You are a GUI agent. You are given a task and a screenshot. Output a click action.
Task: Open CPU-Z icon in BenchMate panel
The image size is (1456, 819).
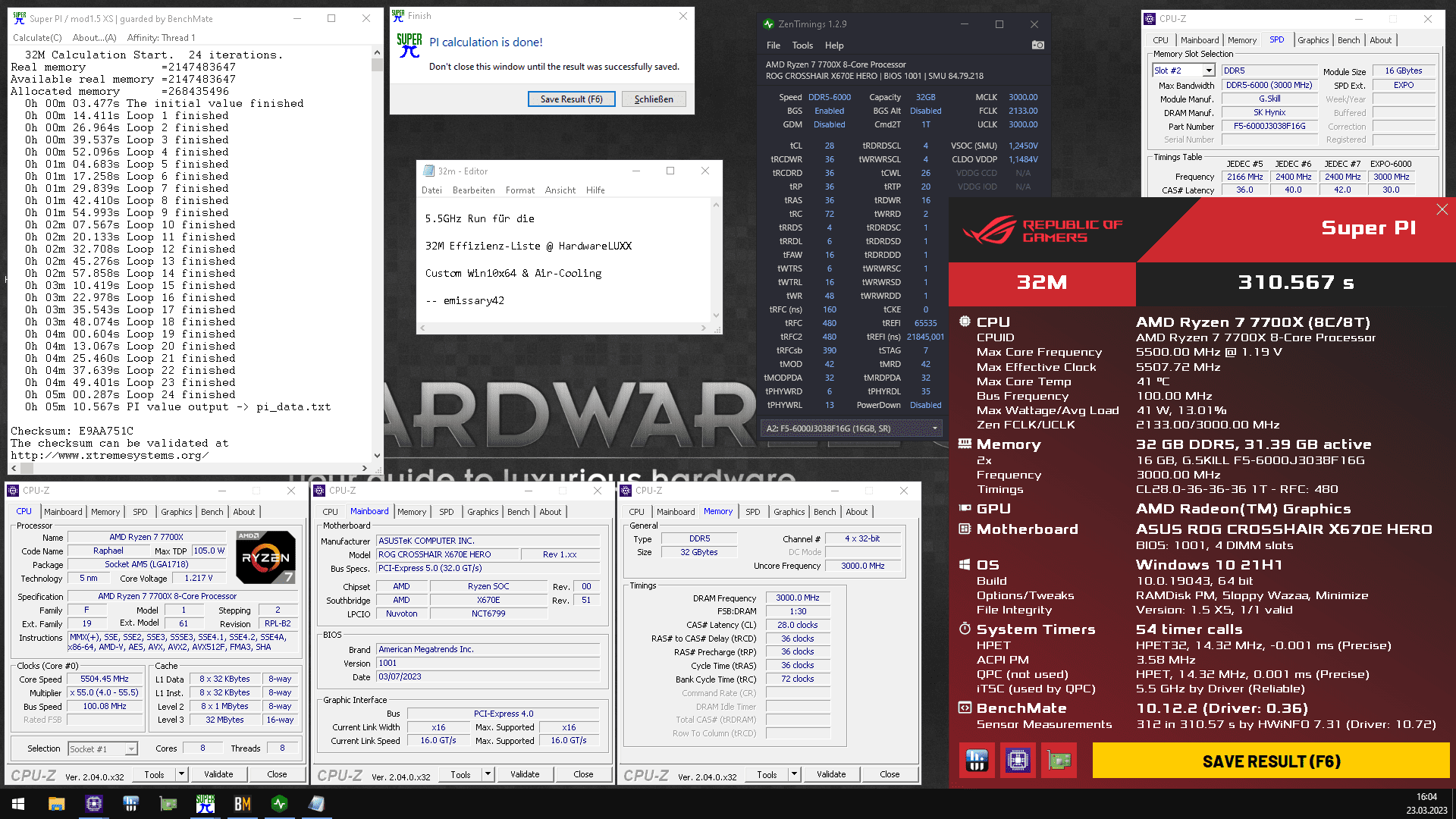[1018, 761]
